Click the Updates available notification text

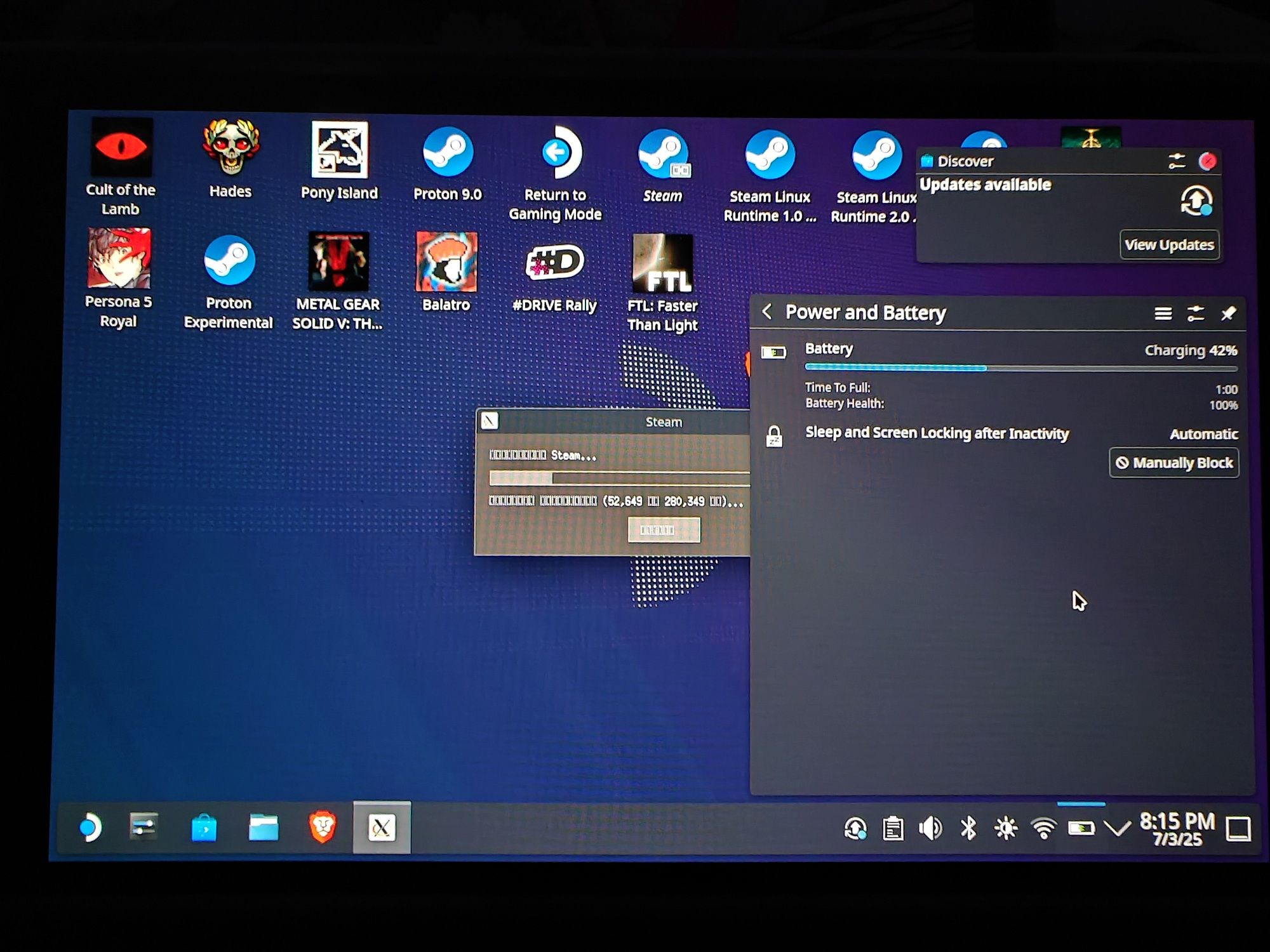[x=985, y=185]
